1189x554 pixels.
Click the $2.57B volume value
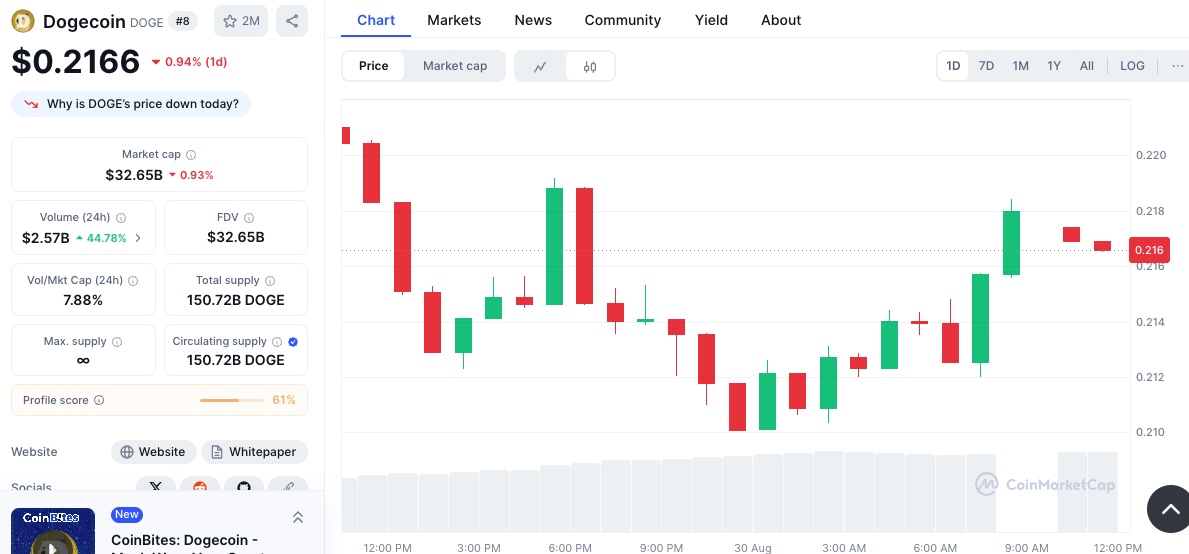(45, 238)
